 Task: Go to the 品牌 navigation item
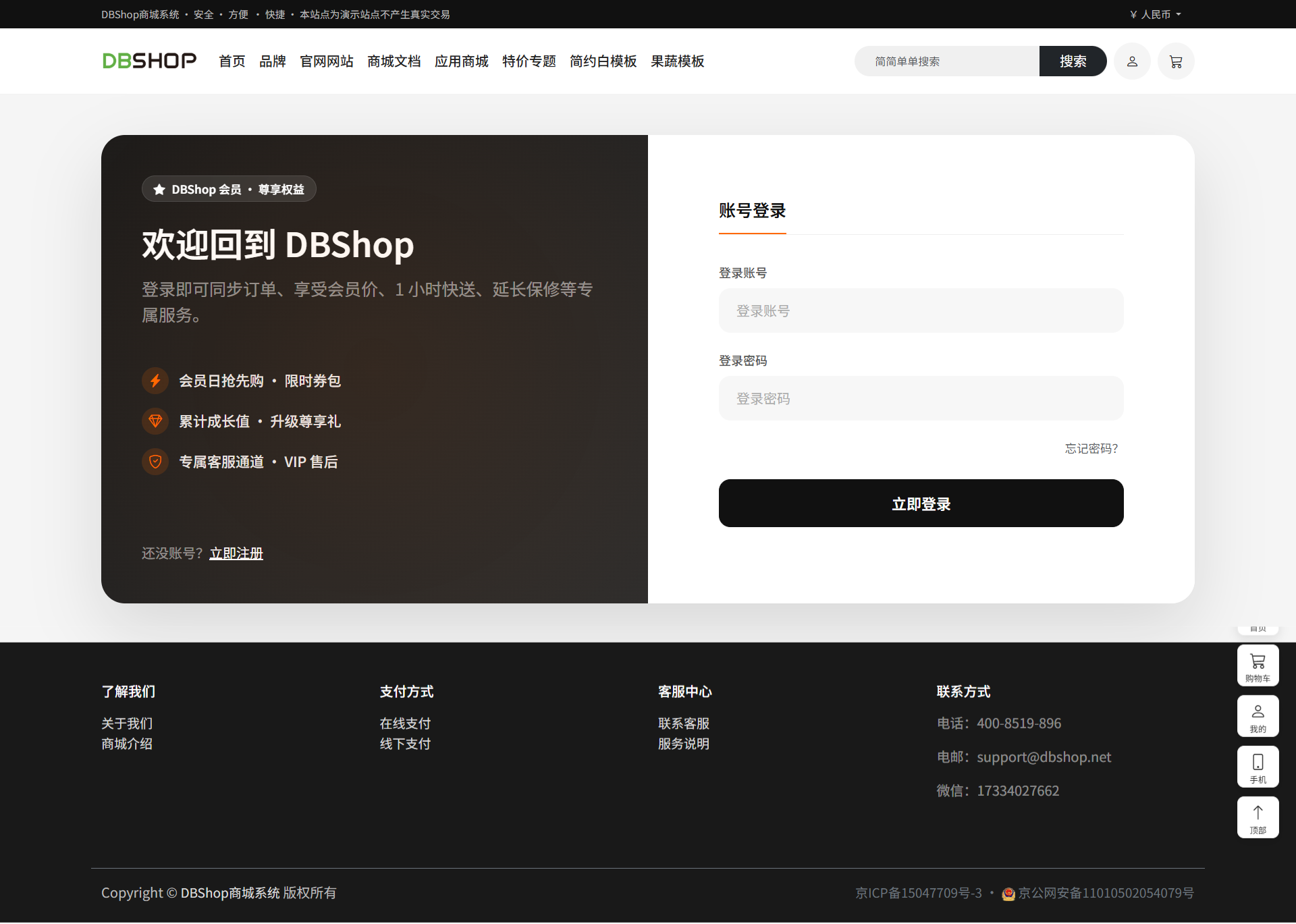point(273,61)
